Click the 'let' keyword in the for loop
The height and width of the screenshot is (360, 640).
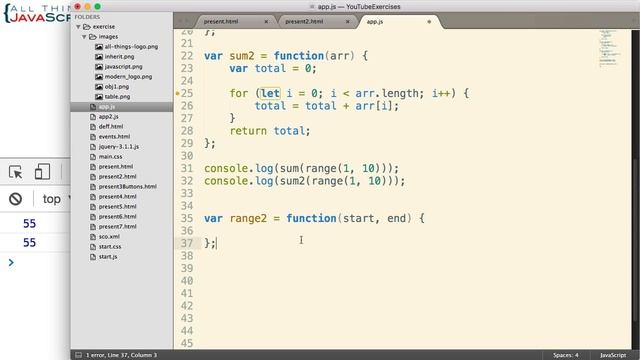point(270,93)
